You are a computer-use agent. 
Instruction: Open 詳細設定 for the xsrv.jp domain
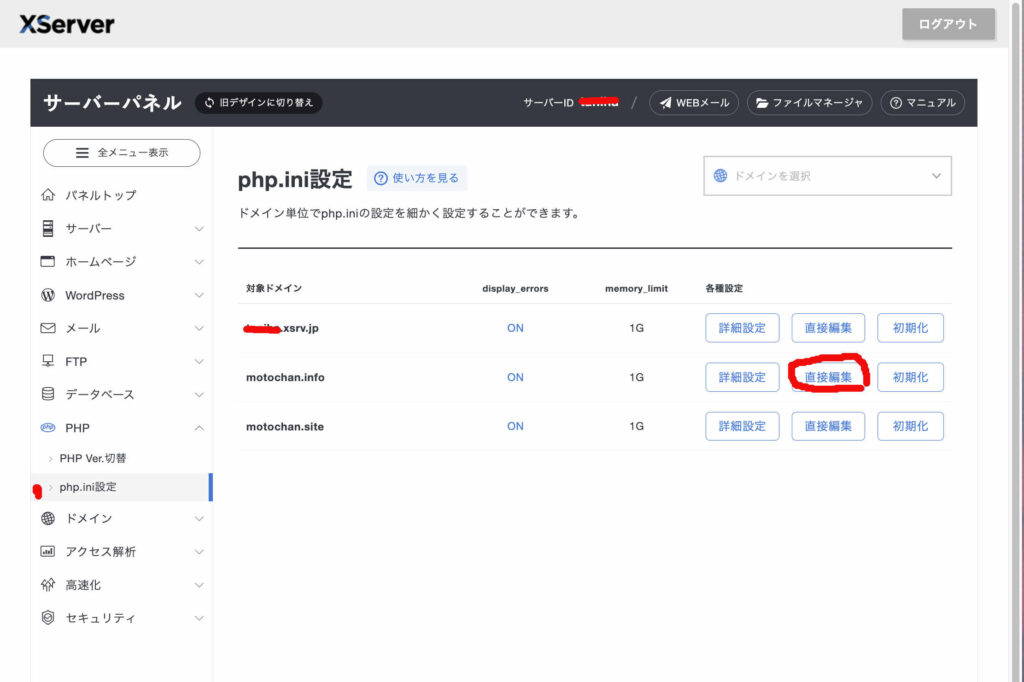coord(742,328)
